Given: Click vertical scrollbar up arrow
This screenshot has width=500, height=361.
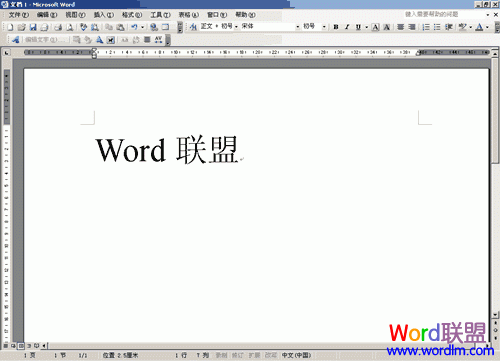Looking at the screenshot, I should (495, 53).
